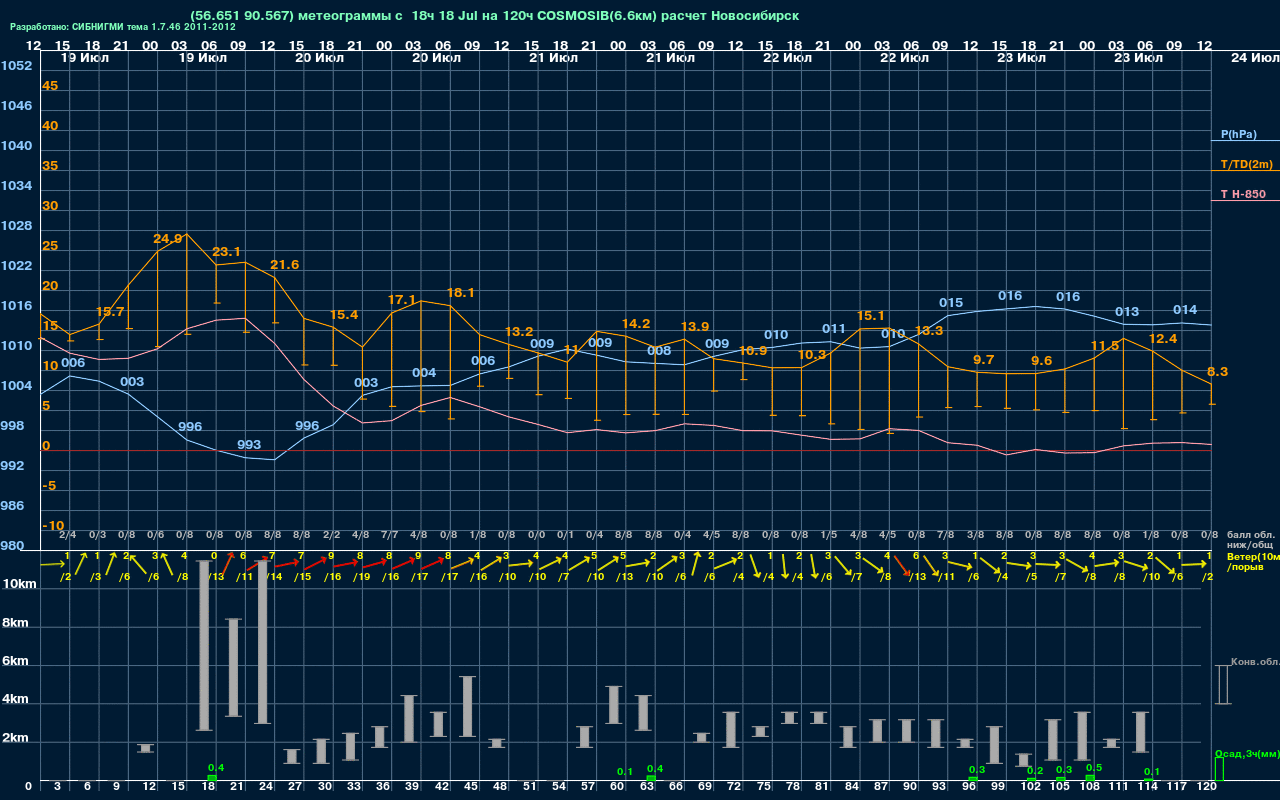Click the temperature label 15.4
The image size is (1280, 800).
(344, 315)
